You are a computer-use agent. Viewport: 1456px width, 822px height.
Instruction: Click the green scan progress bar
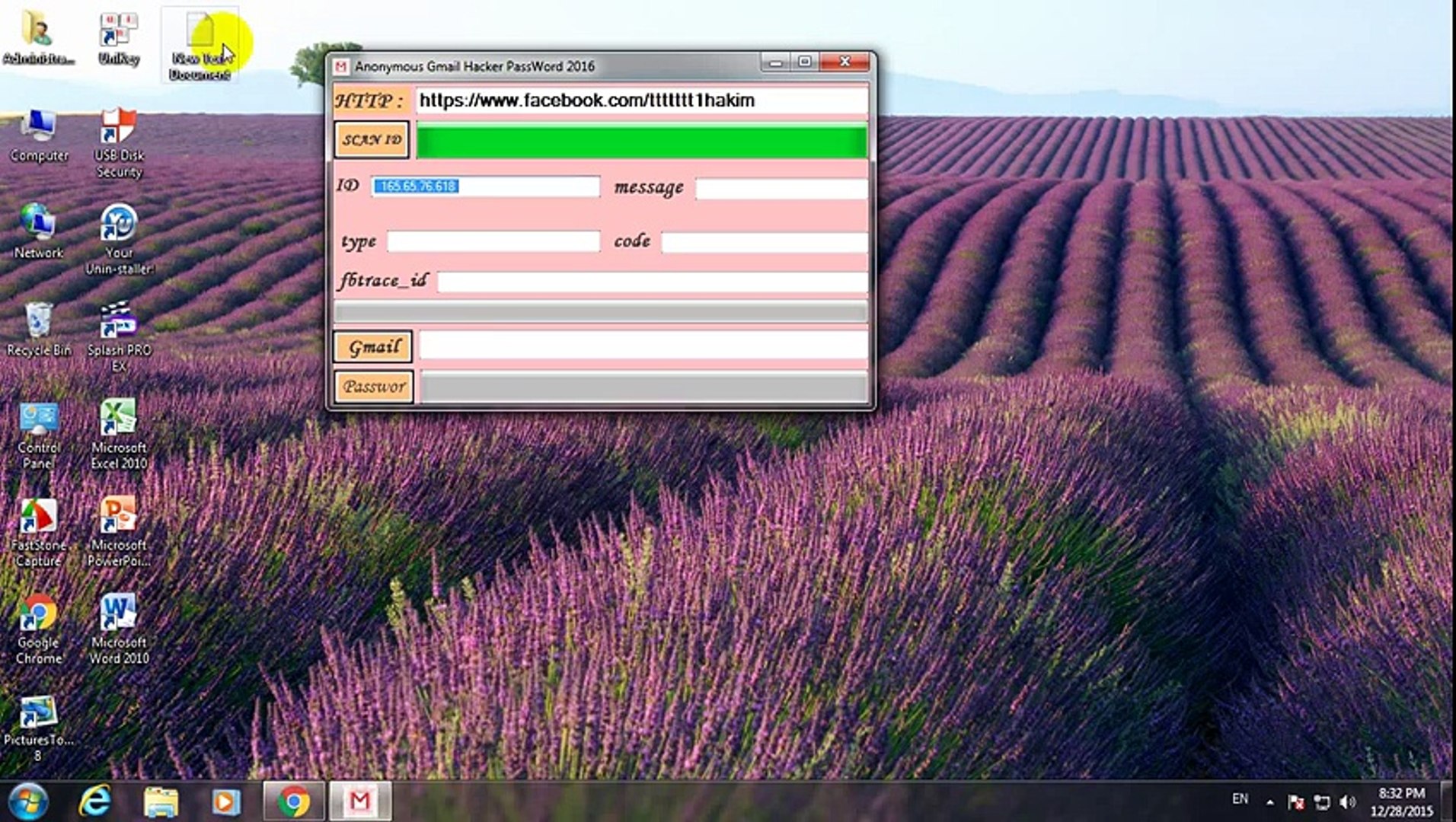tap(642, 142)
